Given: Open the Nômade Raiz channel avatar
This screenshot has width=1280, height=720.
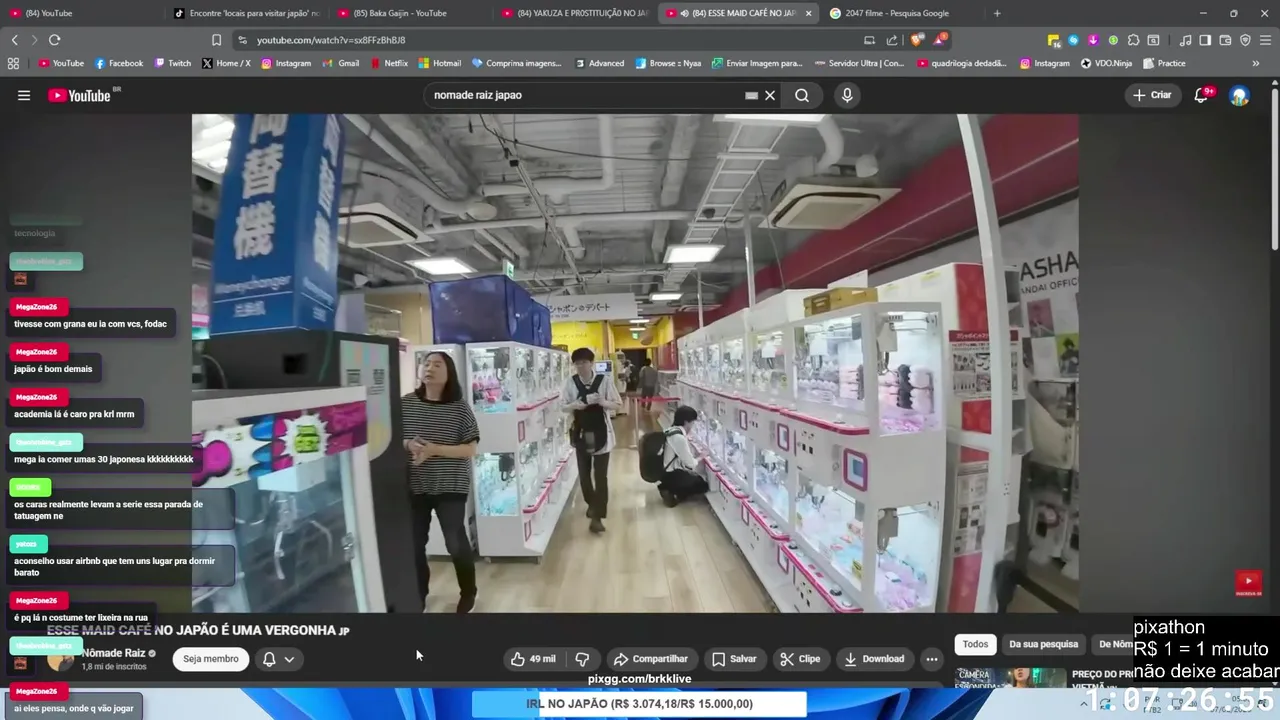Looking at the screenshot, I should tap(60, 659).
